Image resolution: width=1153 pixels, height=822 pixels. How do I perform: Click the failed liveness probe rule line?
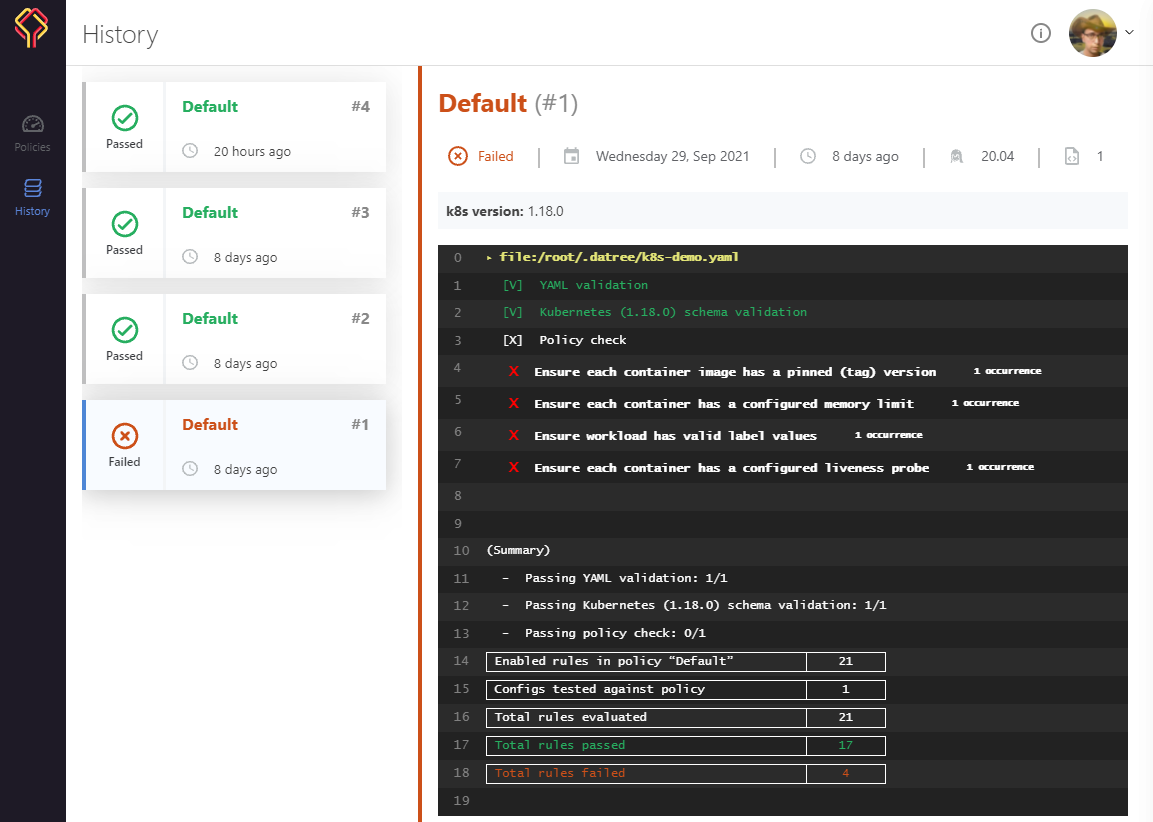(731, 468)
